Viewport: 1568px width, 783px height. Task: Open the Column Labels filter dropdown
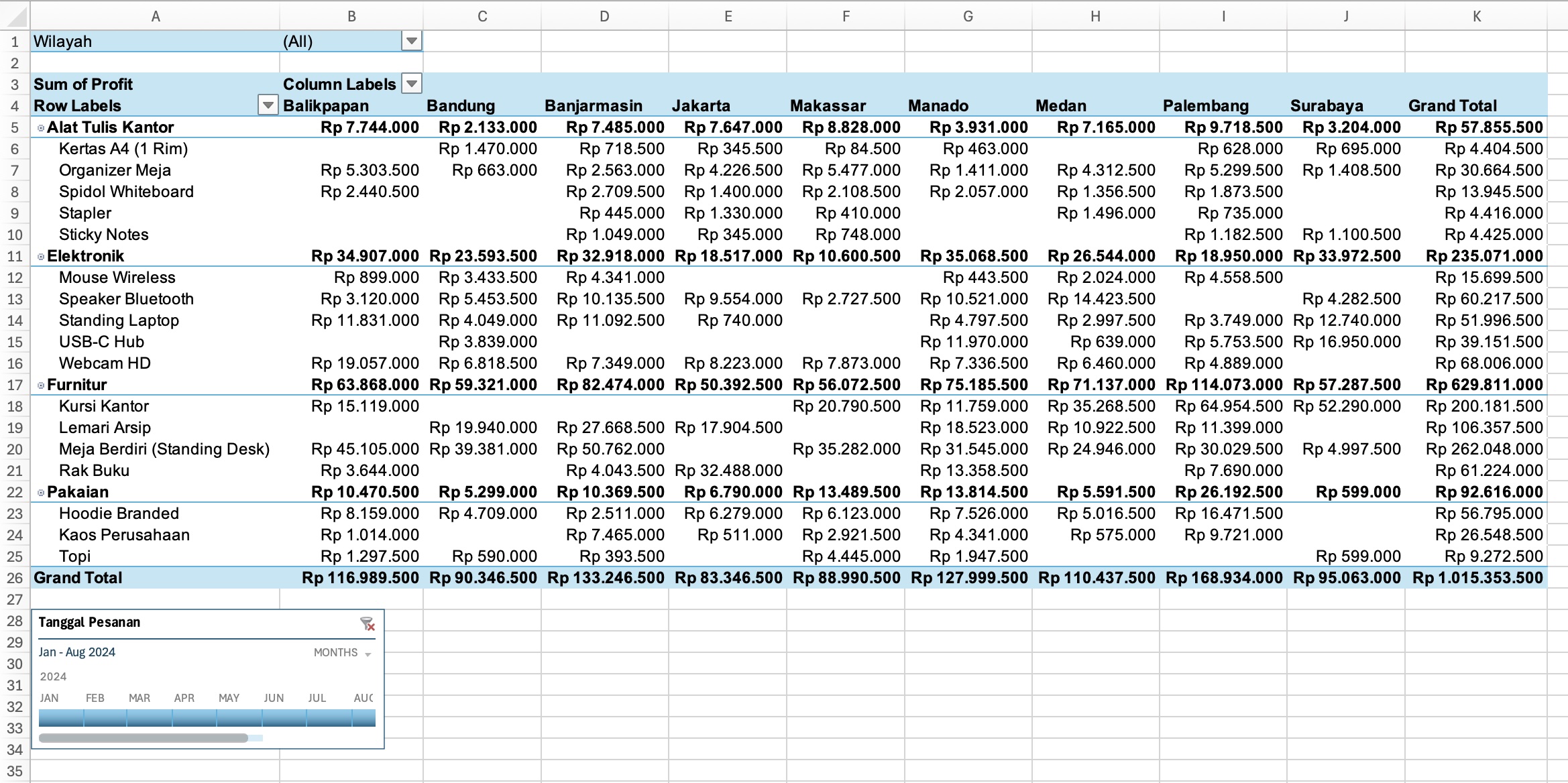click(411, 84)
